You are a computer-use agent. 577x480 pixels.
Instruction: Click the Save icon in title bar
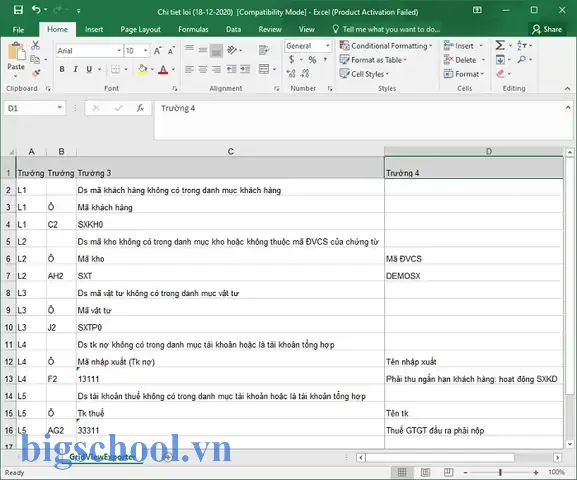coord(18,10)
